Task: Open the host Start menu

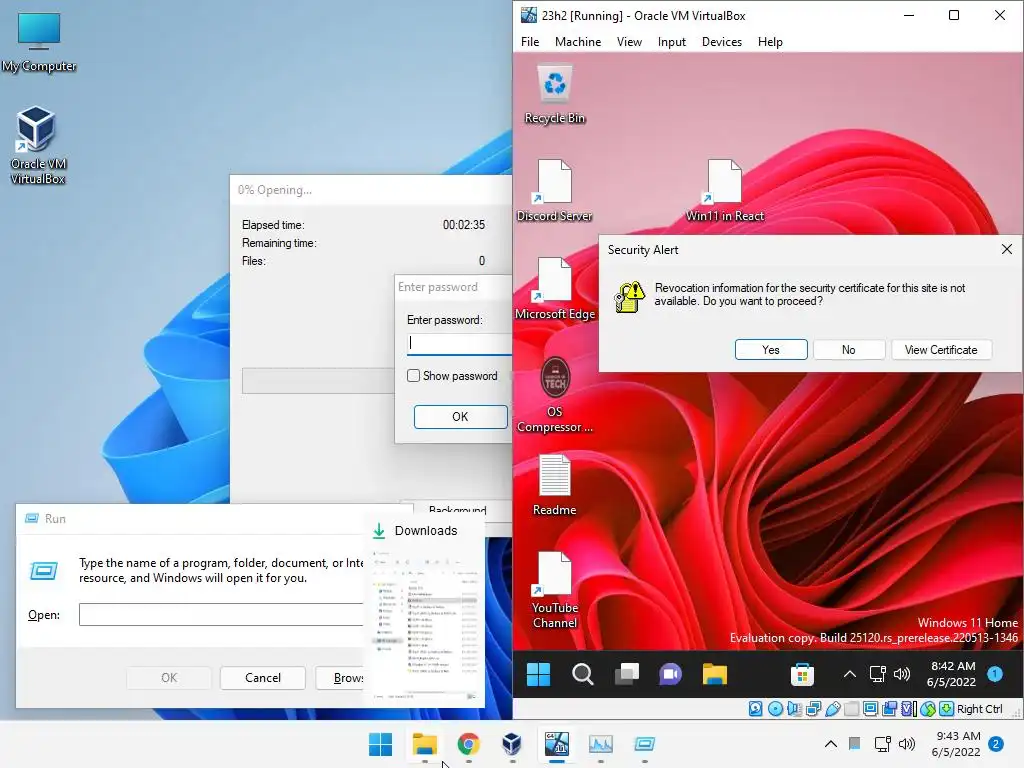Action: (380, 744)
